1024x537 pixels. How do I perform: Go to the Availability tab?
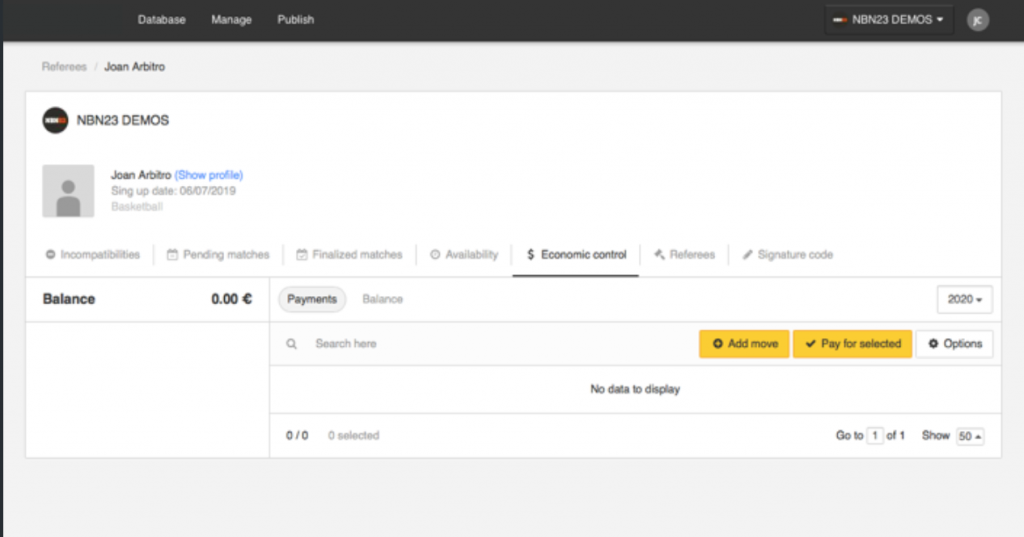point(464,255)
